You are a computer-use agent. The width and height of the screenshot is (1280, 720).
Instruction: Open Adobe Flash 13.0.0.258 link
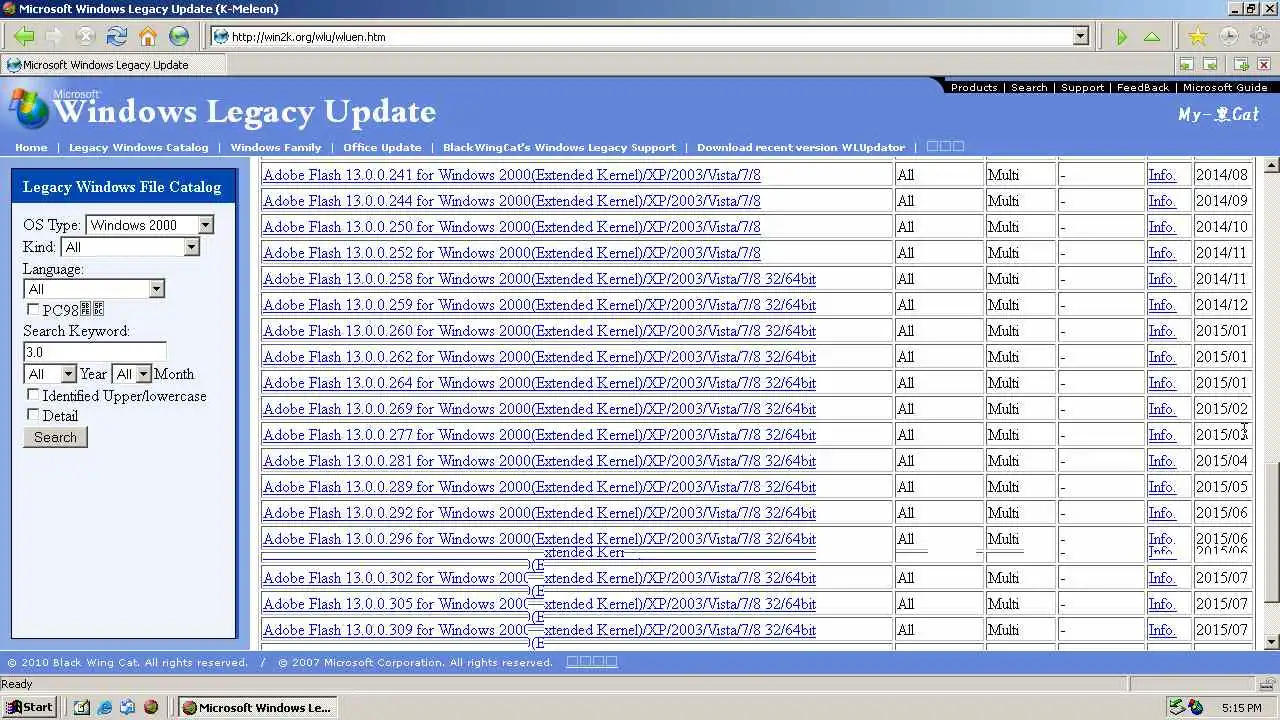(539, 279)
